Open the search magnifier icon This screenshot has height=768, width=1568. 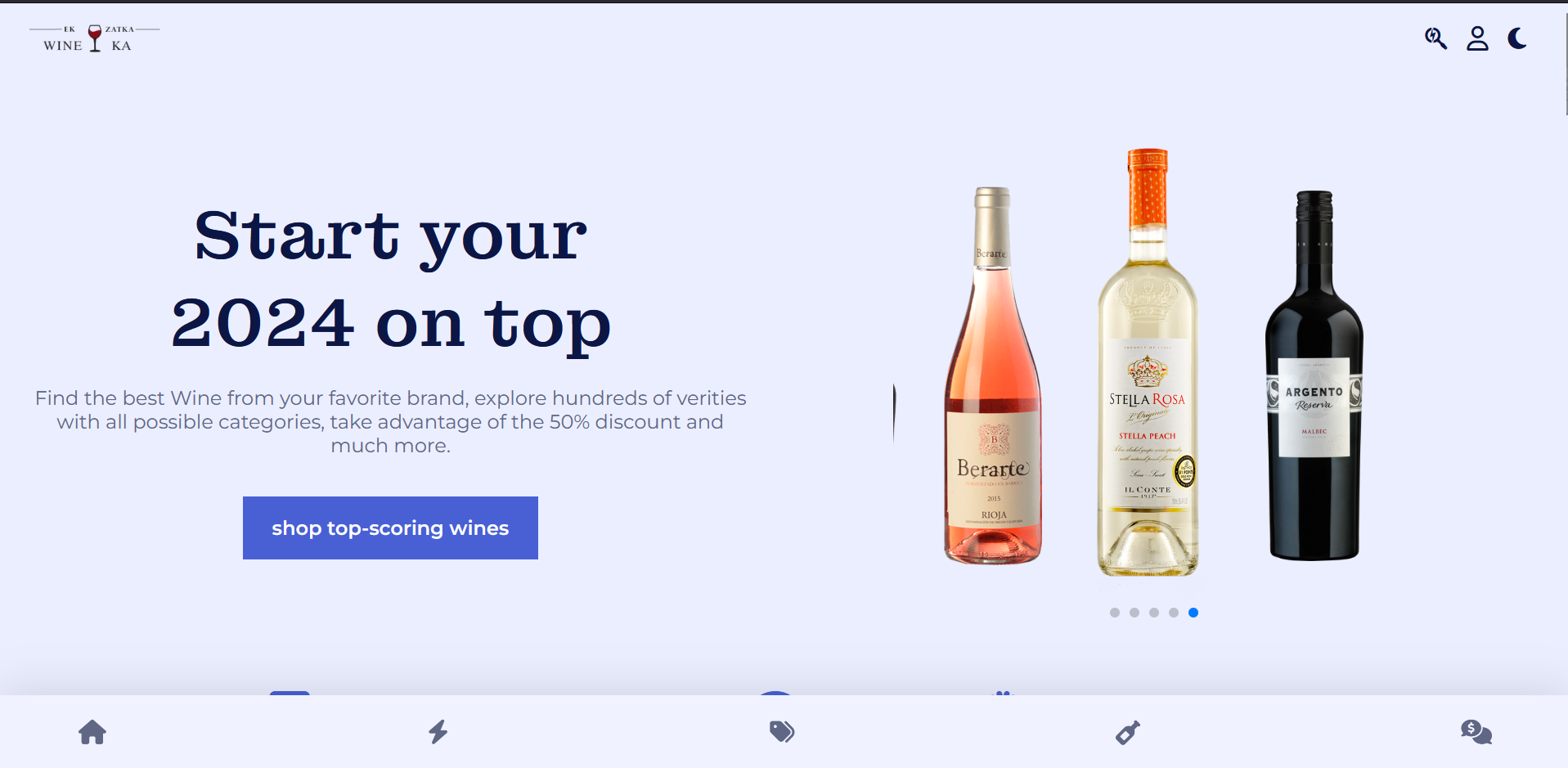pyautogui.click(x=1435, y=38)
